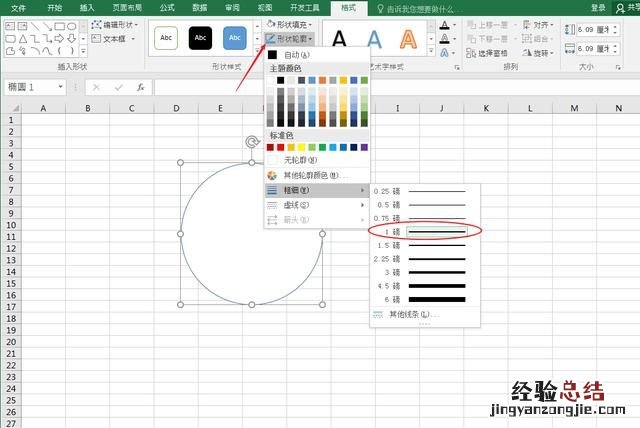The height and width of the screenshot is (428, 640).
Task: Select the 2.25 磅 line weight
Action: 424,259
